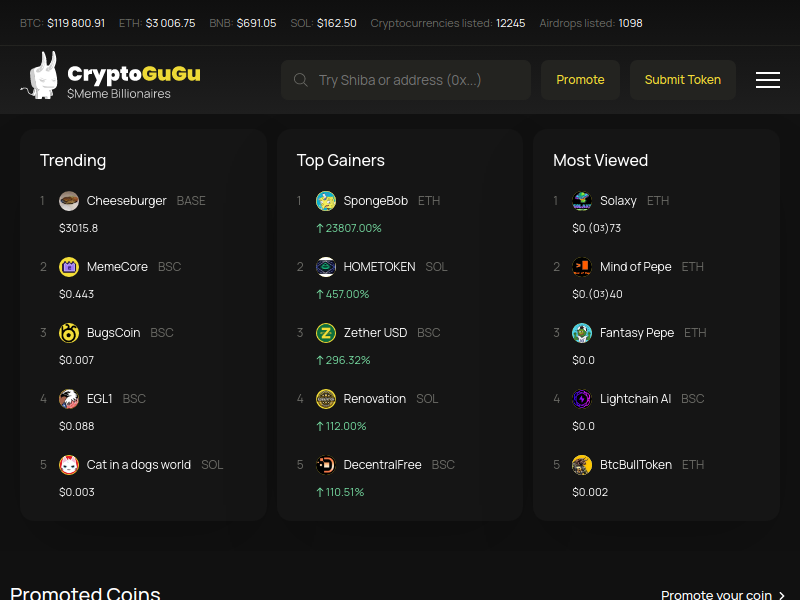The height and width of the screenshot is (600, 800).
Task: Click the Most Viewed section heading
Action: click(601, 160)
